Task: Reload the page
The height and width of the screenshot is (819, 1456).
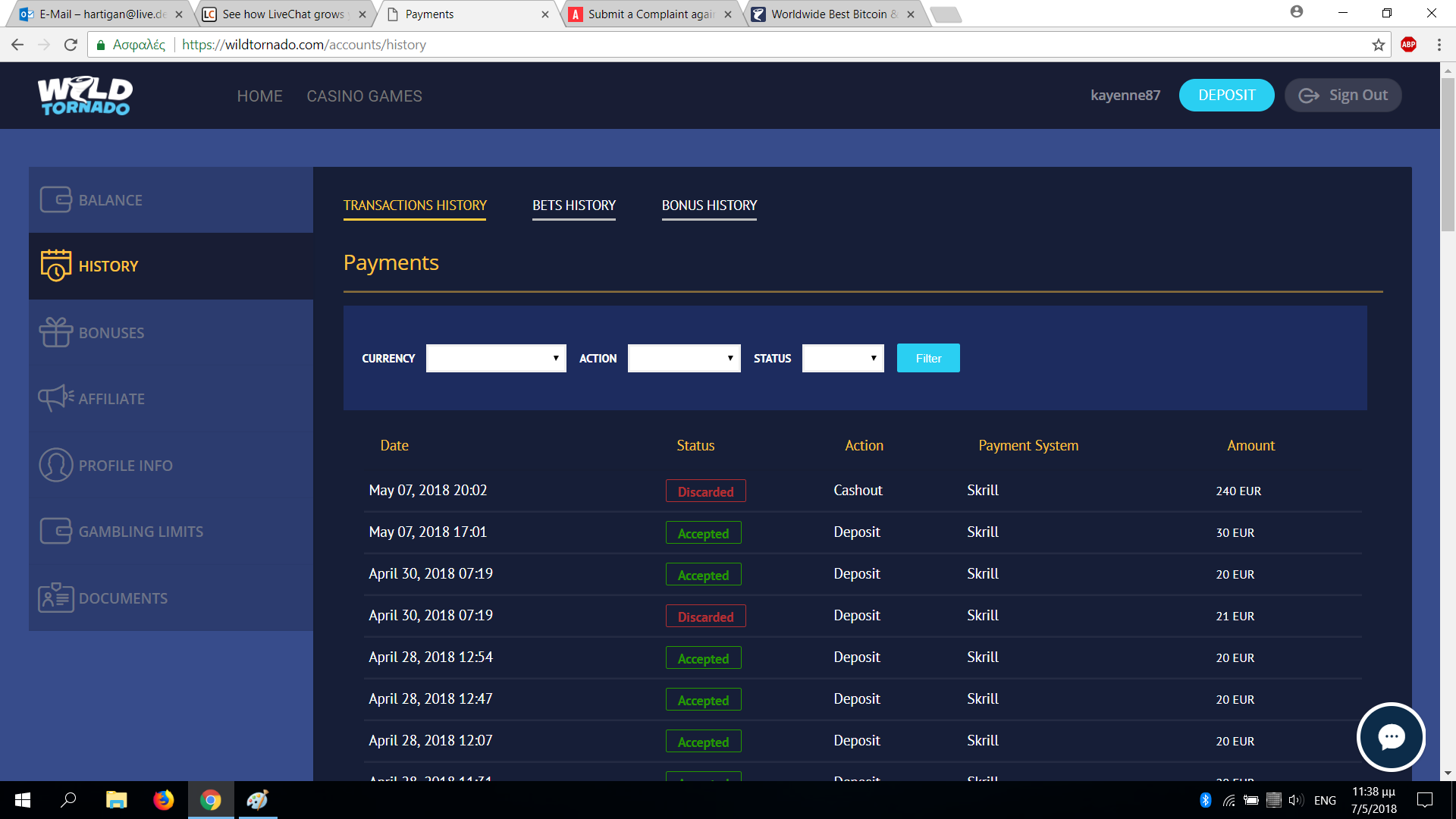Action: click(x=71, y=45)
